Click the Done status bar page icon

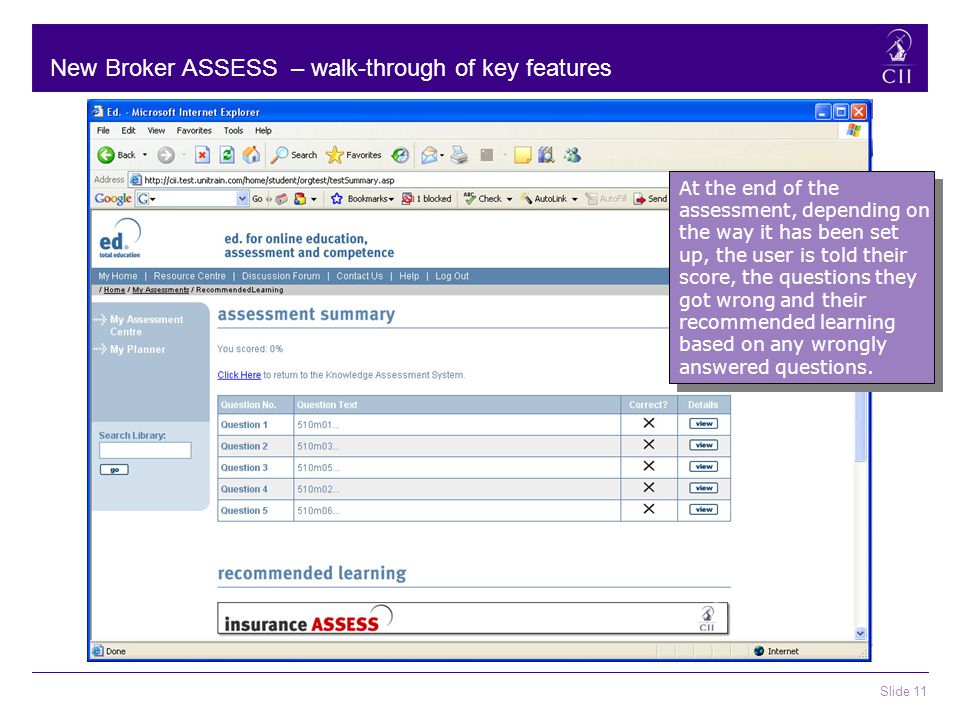click(98, 651)
